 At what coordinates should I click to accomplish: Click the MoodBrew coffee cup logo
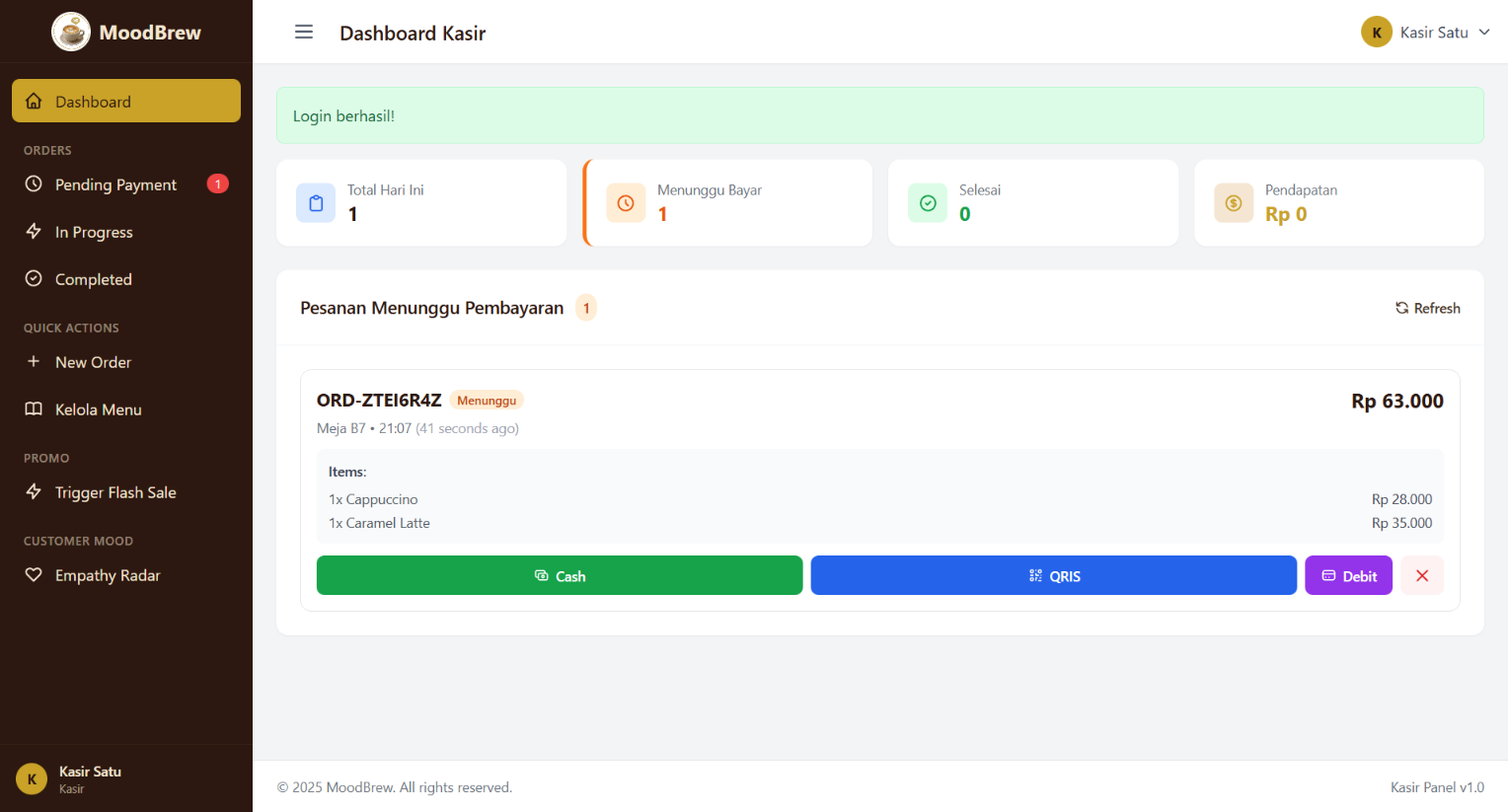click(x=70, y=31)
